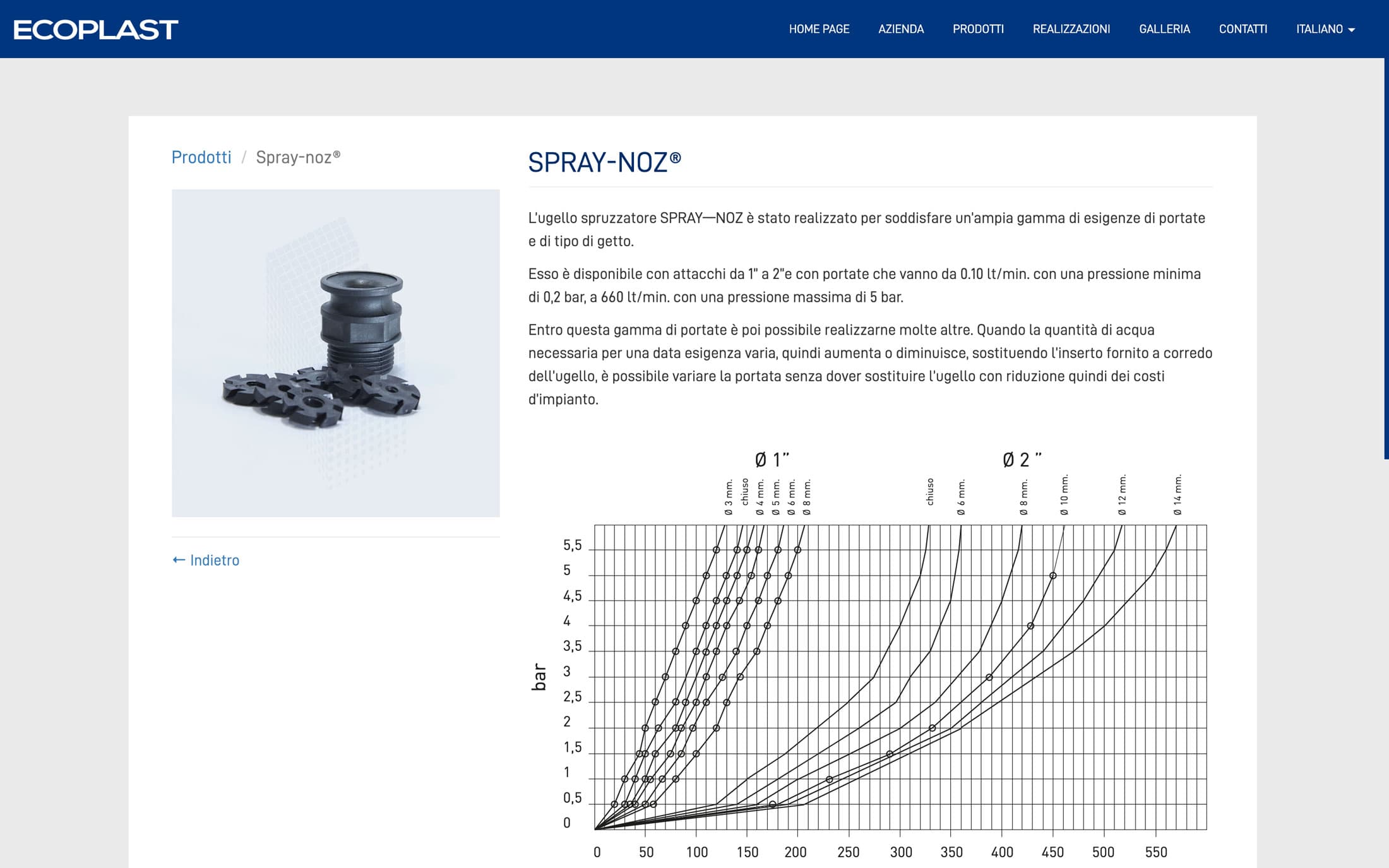Click the ECOPLAST logo
The height and width of the screenshot is (868, 1389).
point(96,30)
